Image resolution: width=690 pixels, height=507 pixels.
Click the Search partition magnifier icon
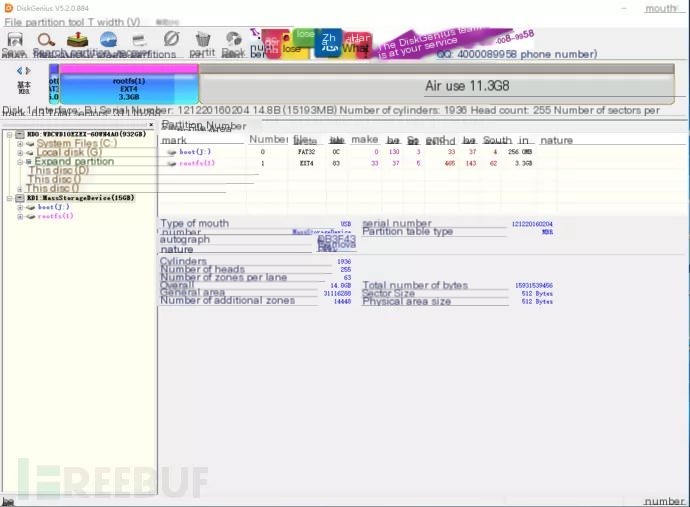pyautogui.click(x=46, y=40)
